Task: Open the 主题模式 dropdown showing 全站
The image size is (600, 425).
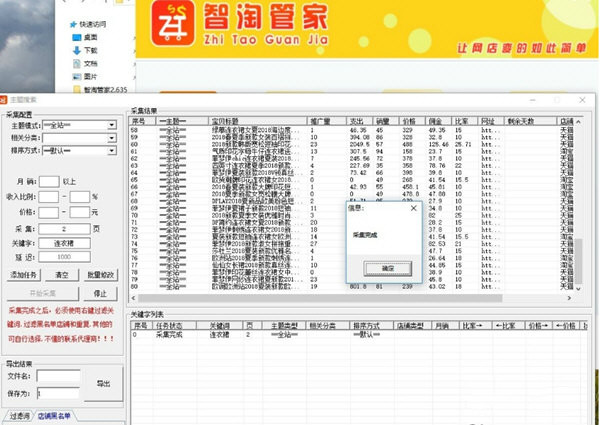Action: tap(79, 125)
